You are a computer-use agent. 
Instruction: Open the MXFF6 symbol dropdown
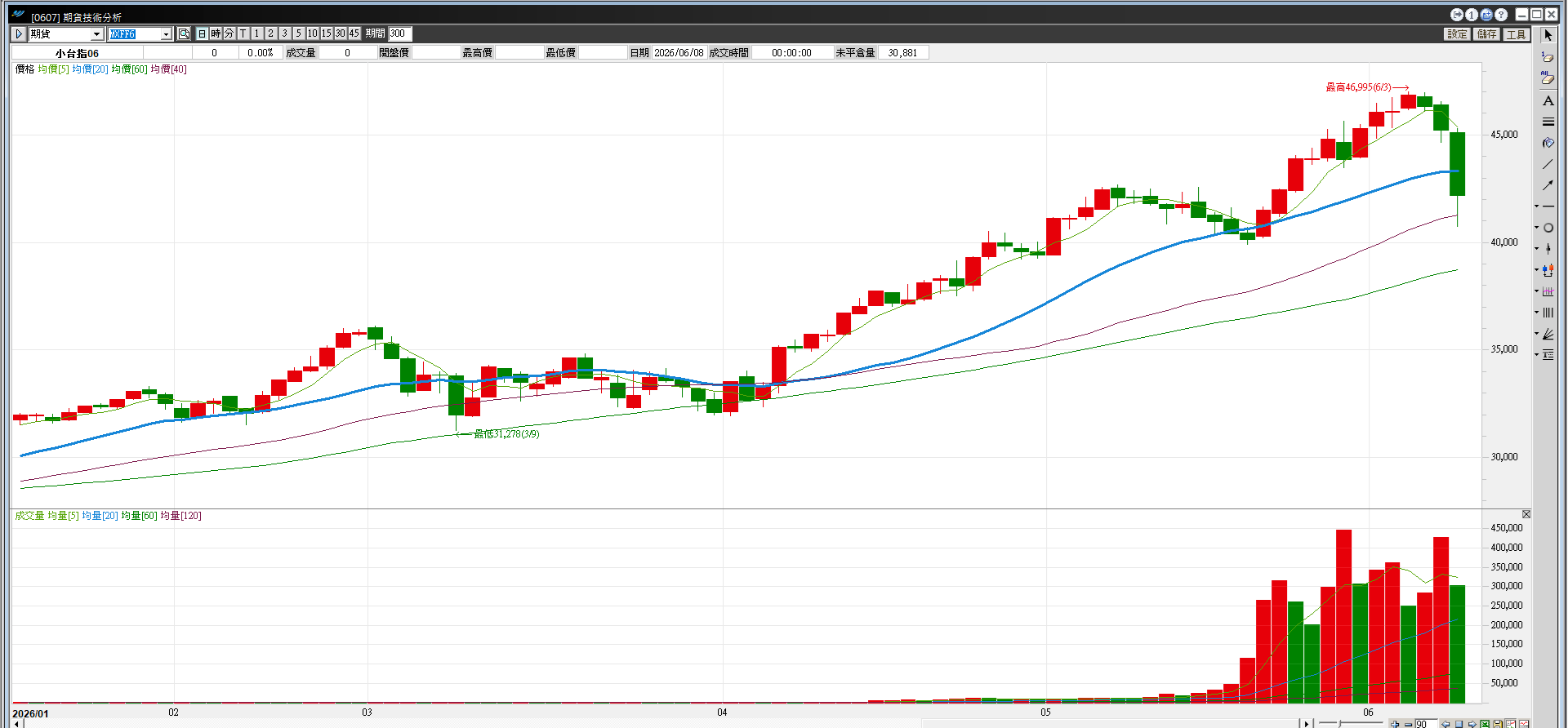(x=166, y=33)
